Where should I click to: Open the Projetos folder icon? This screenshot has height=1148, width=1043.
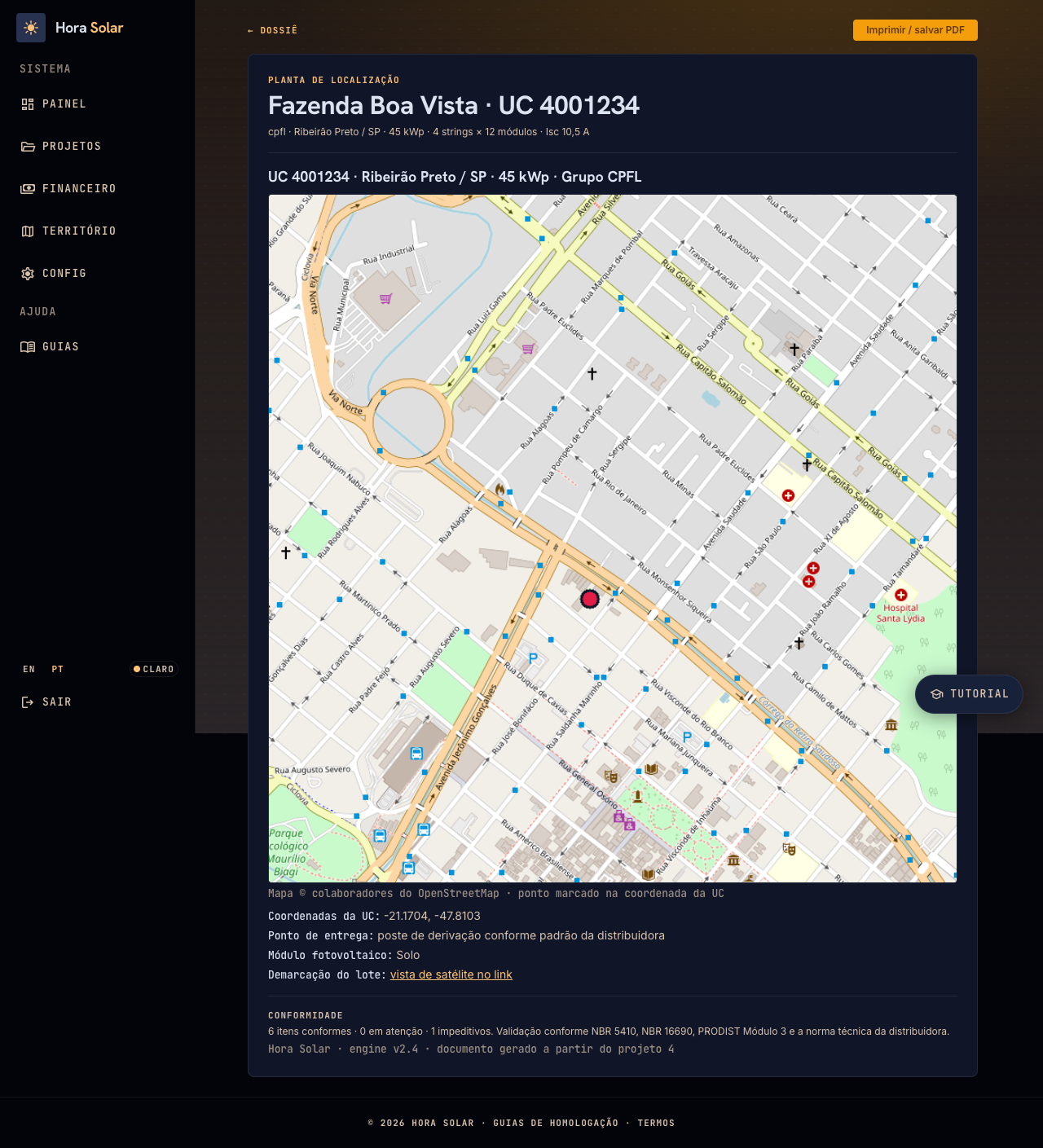pyautogui.click(x=28, y=147)
